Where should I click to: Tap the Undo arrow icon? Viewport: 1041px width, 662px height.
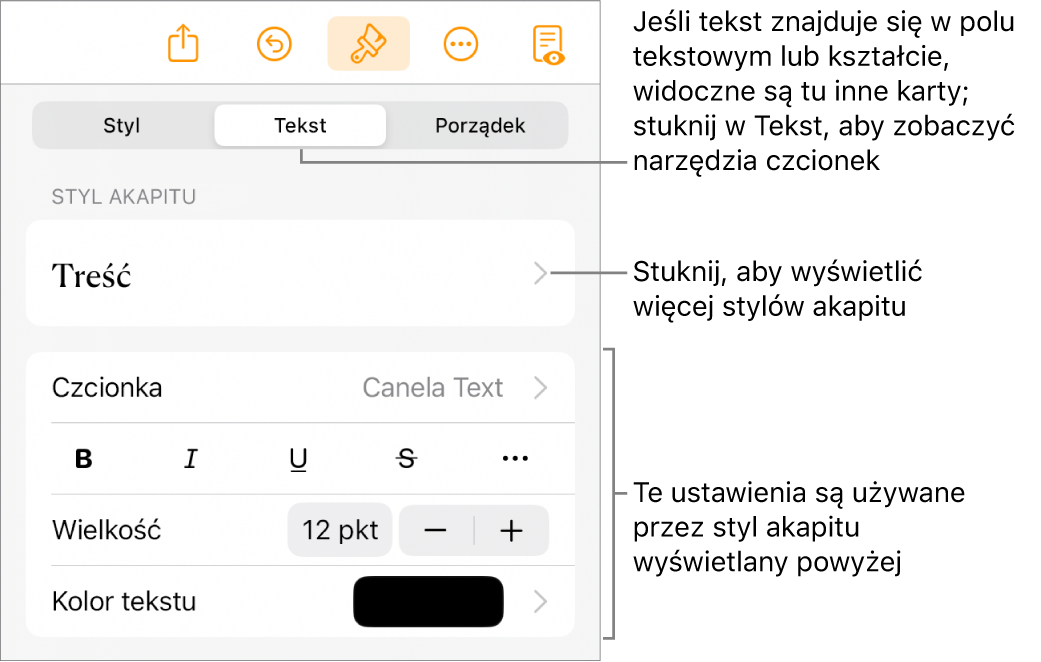tap(274, 44)
